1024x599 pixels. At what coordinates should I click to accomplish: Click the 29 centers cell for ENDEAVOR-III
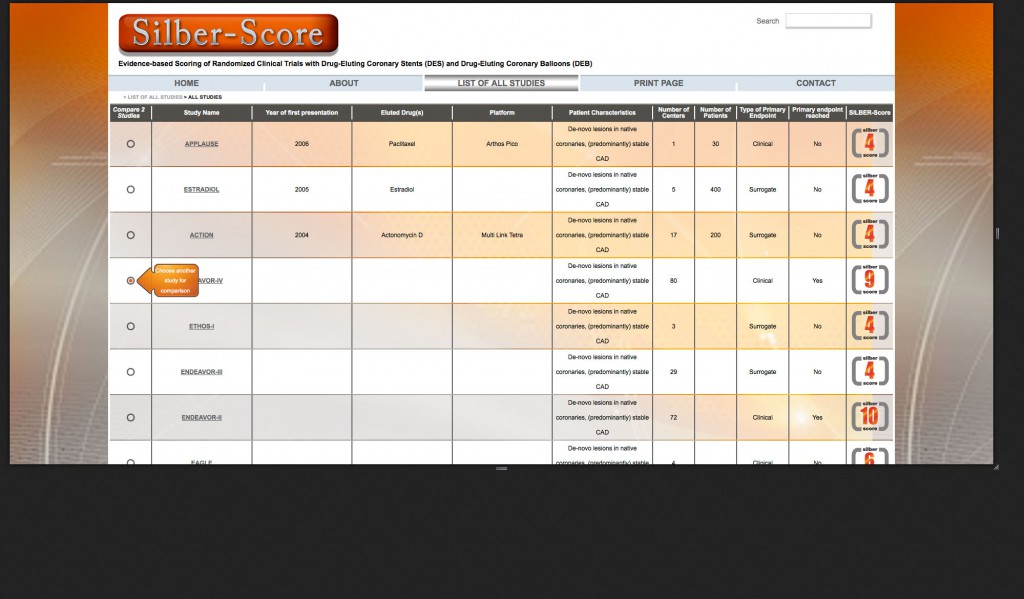(673, 372)
